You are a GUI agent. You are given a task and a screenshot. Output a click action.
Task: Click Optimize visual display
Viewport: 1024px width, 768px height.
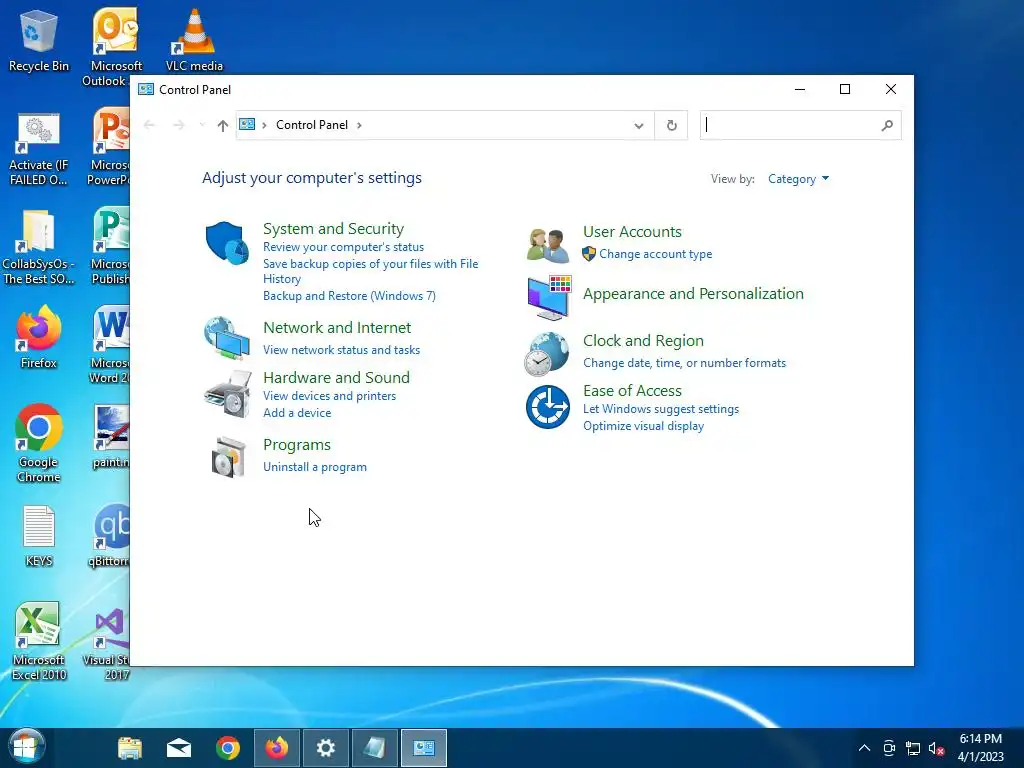tap(643, 426)
